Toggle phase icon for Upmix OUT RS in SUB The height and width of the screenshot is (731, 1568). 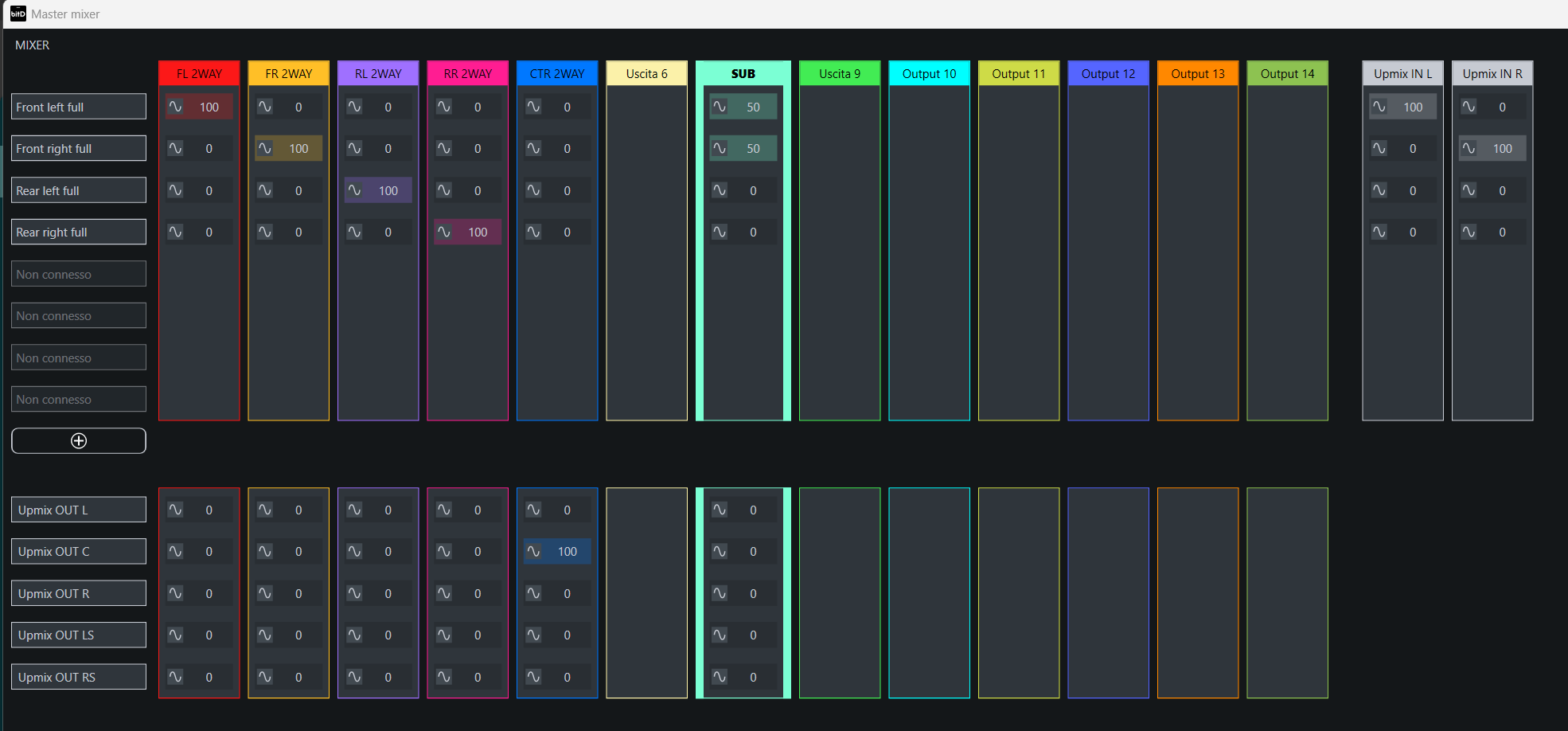720,677
